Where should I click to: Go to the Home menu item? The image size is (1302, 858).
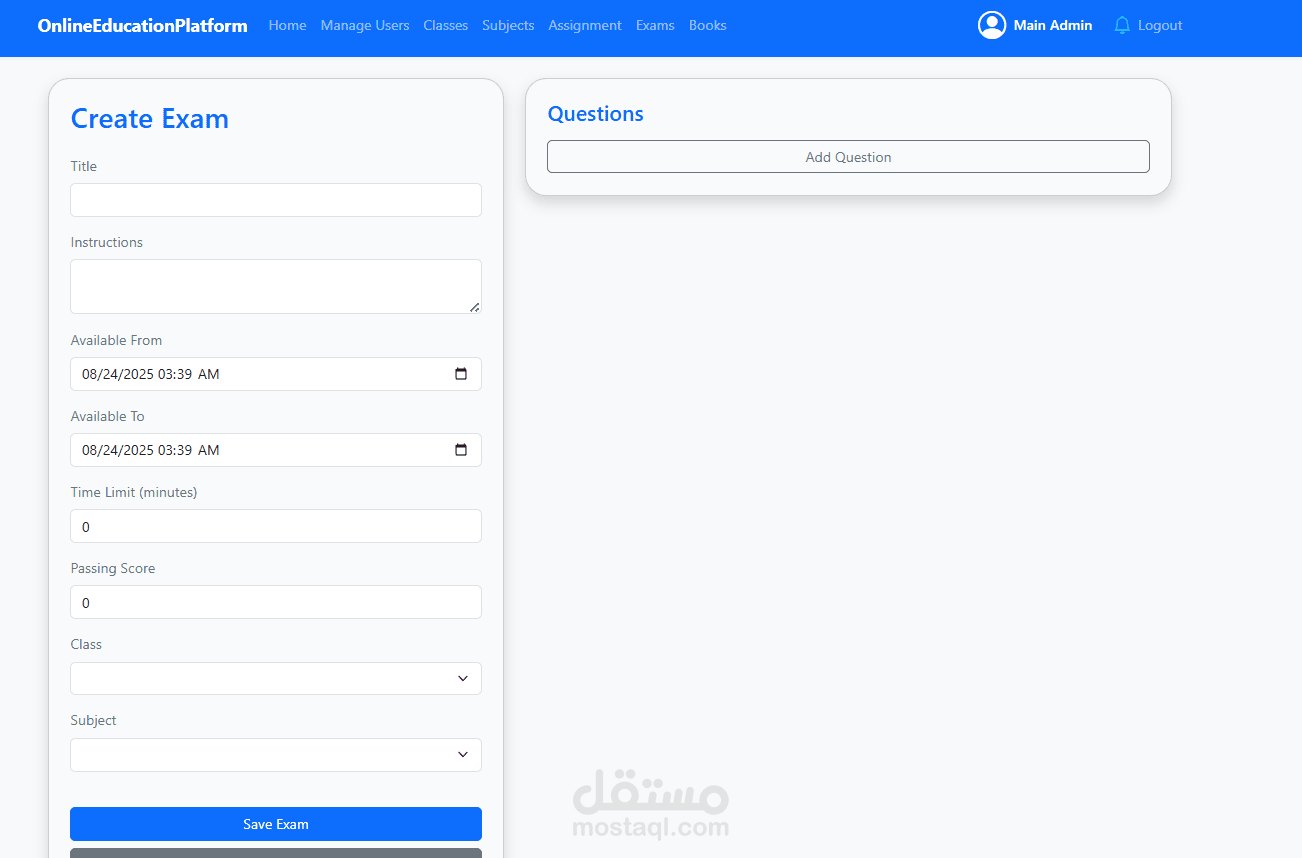(288, 25)
